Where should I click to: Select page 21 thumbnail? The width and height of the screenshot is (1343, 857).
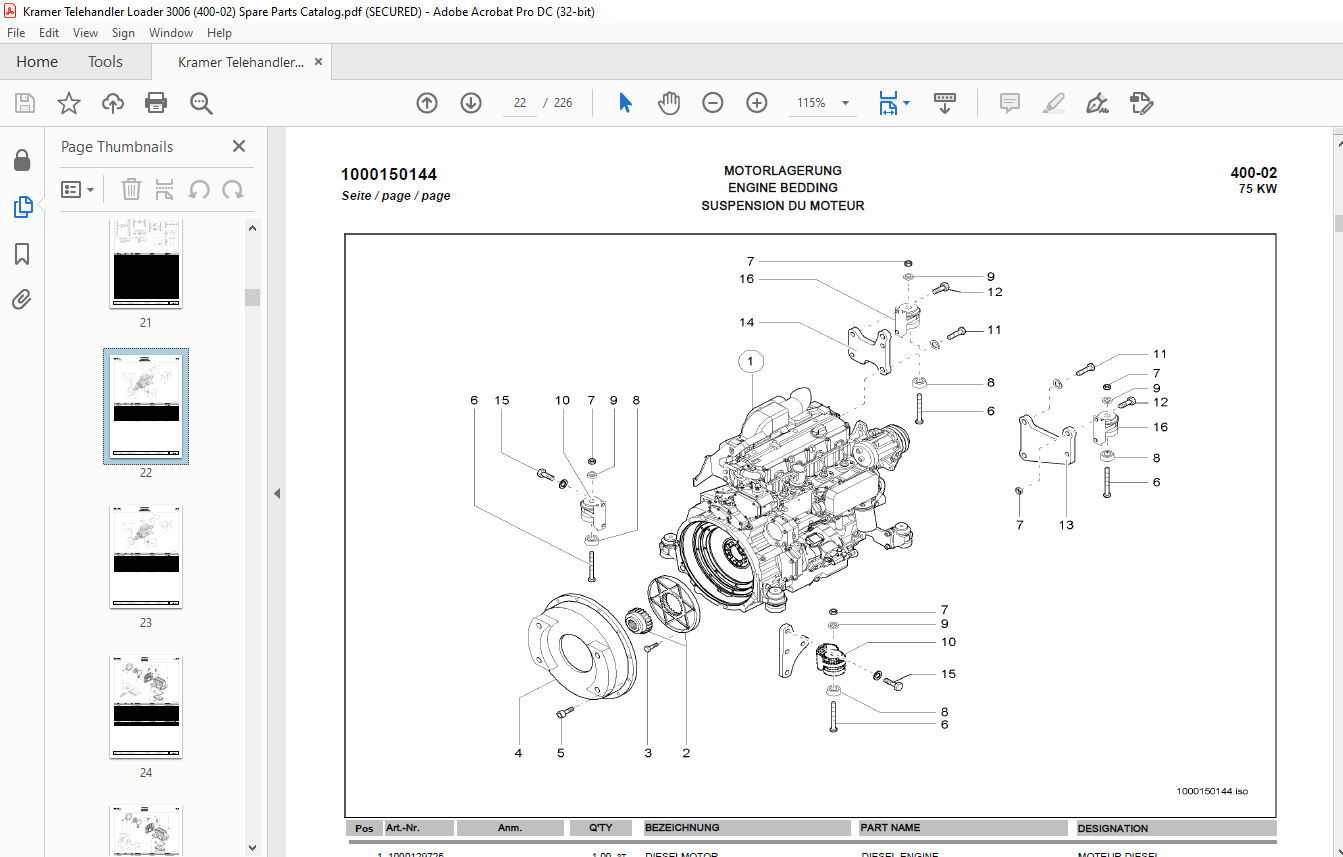point(146,263)
